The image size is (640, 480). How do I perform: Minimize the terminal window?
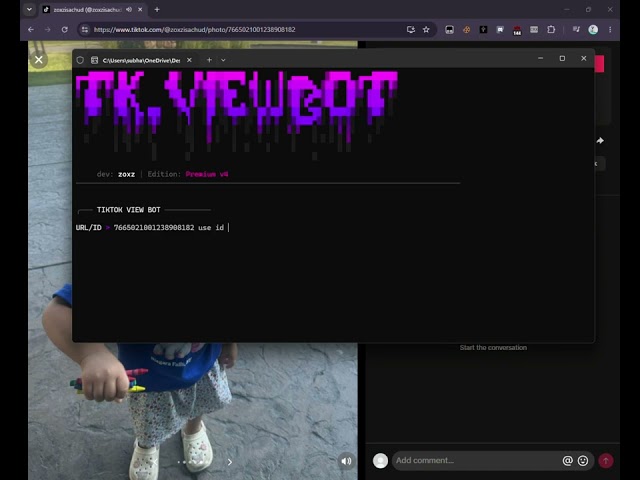[x=540, y=58]
